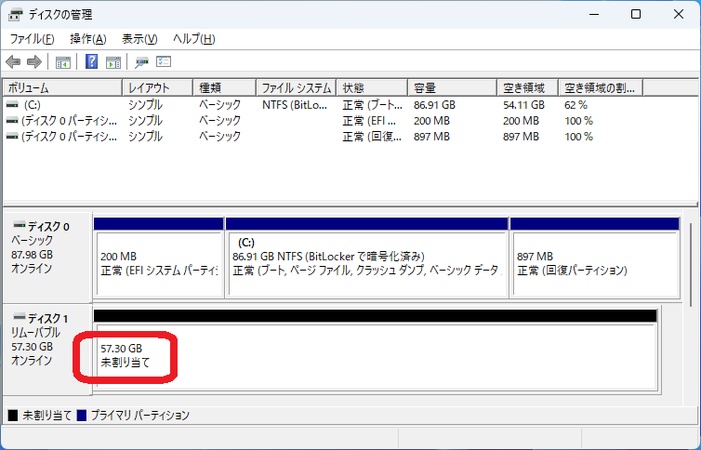Click the disk settings toolbar icon
The height and width of the screenshot is (450, 701).
(142, 62)
